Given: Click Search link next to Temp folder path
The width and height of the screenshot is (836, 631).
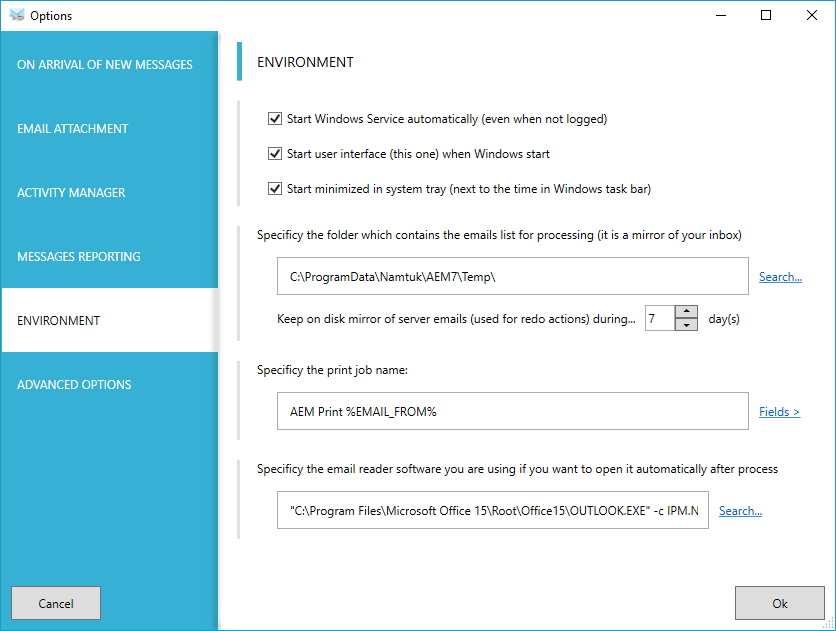Looking at the screenshot, I should [x=780, y=277].
